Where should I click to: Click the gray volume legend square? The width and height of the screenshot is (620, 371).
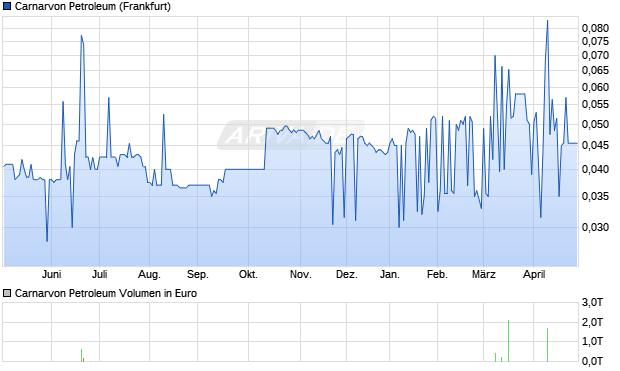[7, 293]
